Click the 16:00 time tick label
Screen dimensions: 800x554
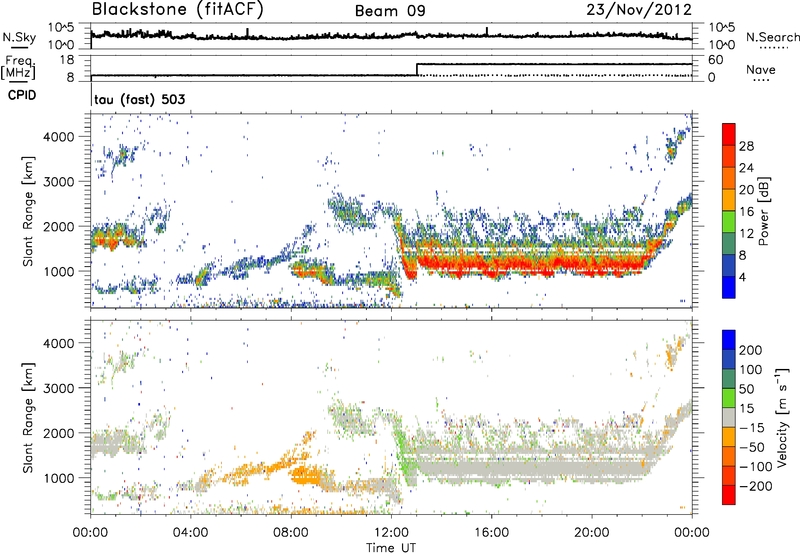point(491,533)
